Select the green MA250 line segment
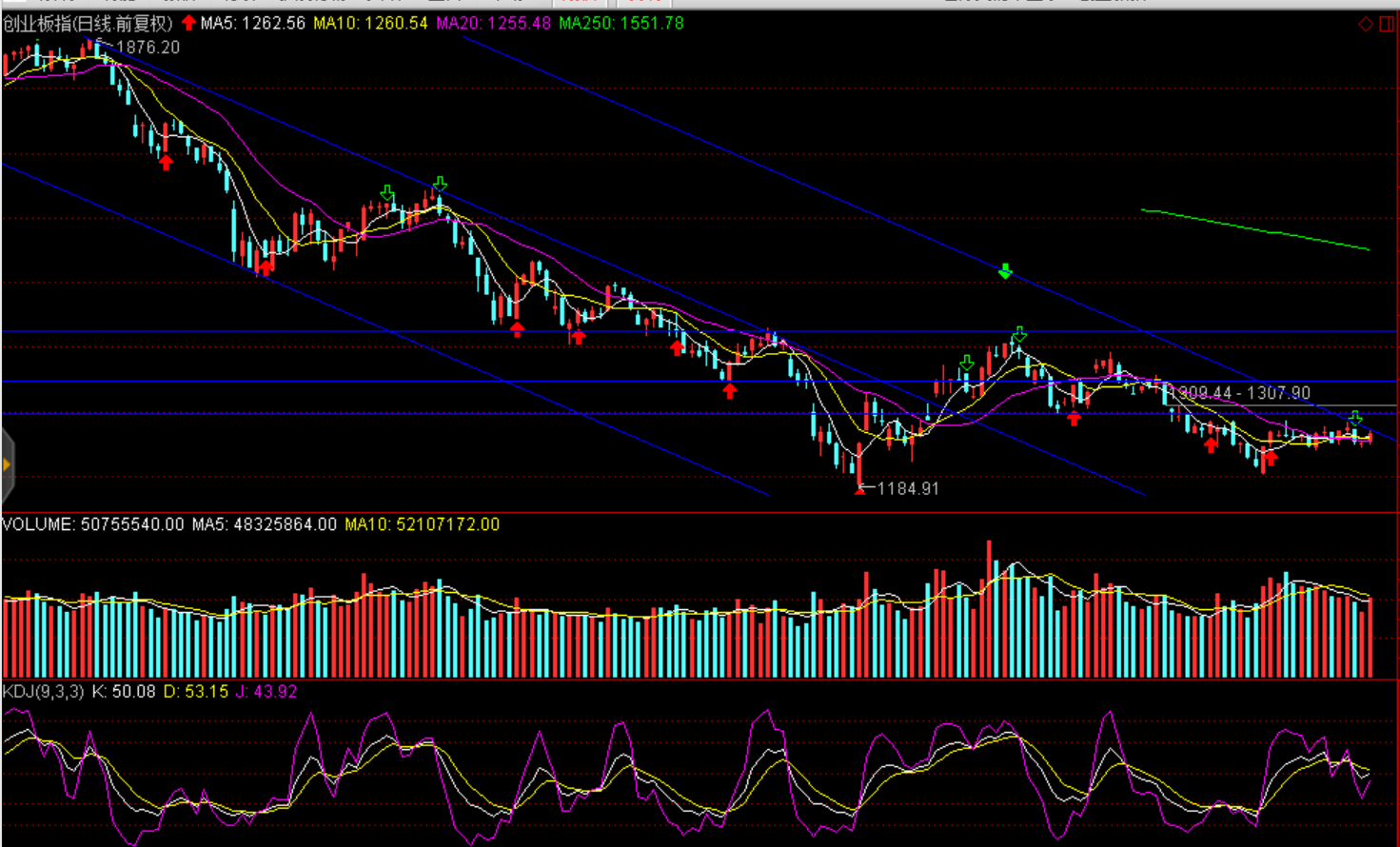 click(x=1254, y=229)
